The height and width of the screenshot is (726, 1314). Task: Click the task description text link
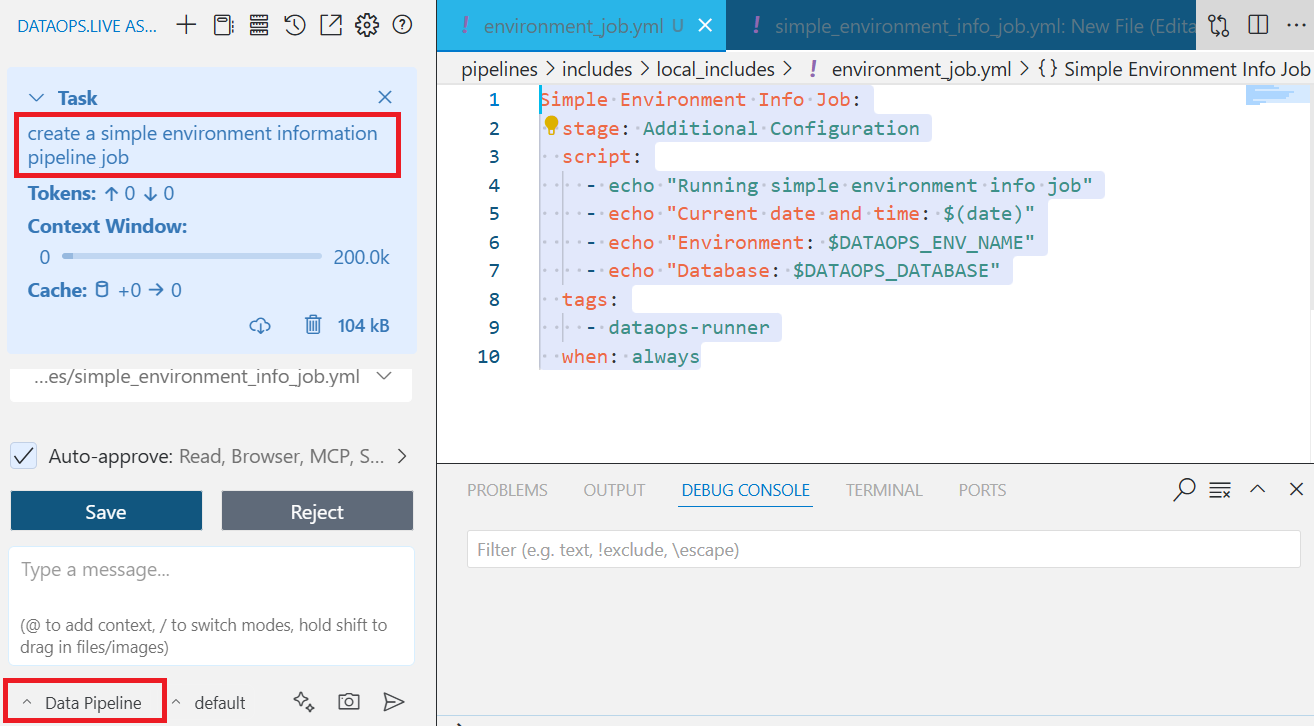(203, 145)
